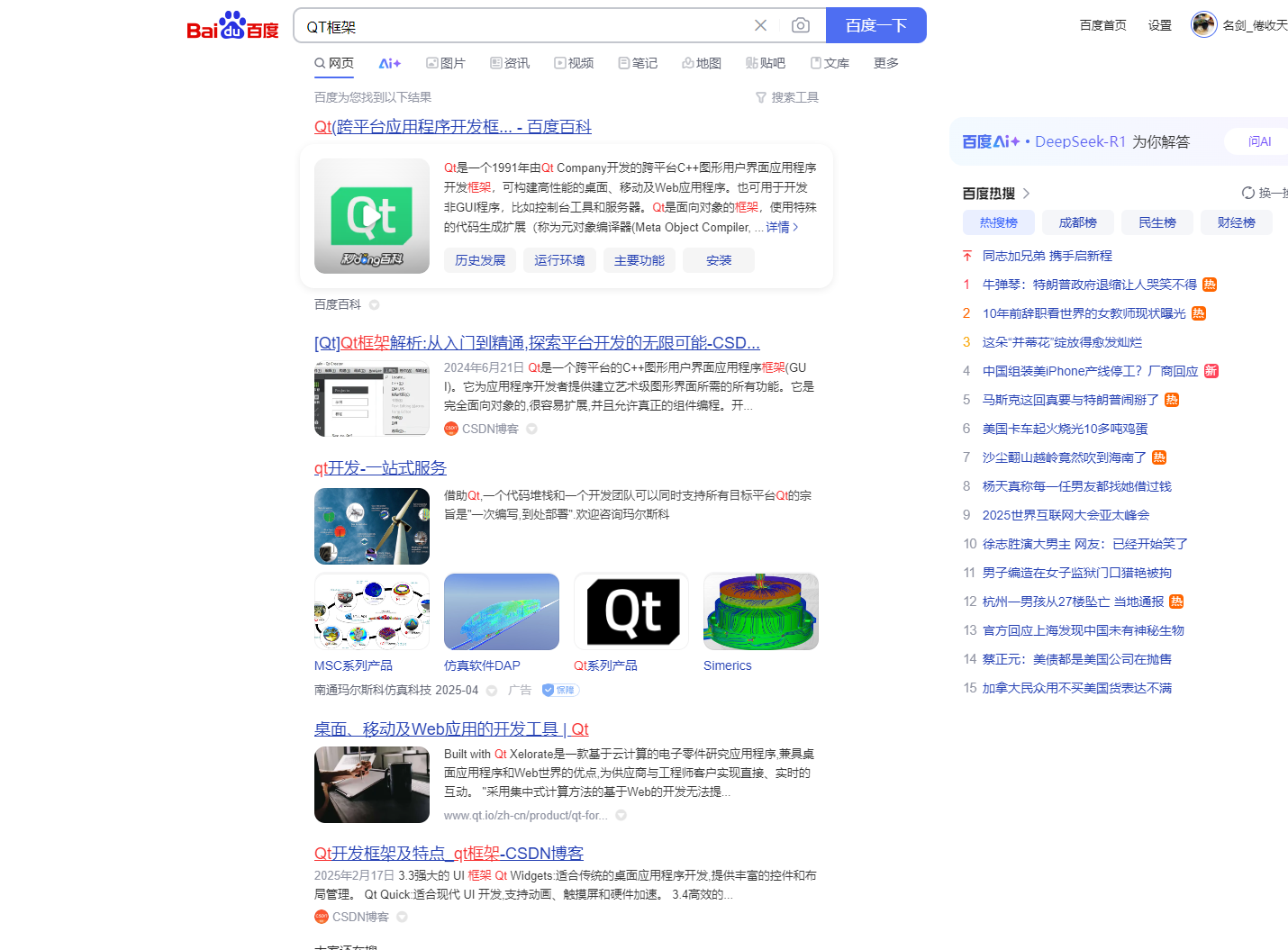Open 搜索工具 filter options
This screenshot has width=1288, height=950.
[x=787, y=97]
